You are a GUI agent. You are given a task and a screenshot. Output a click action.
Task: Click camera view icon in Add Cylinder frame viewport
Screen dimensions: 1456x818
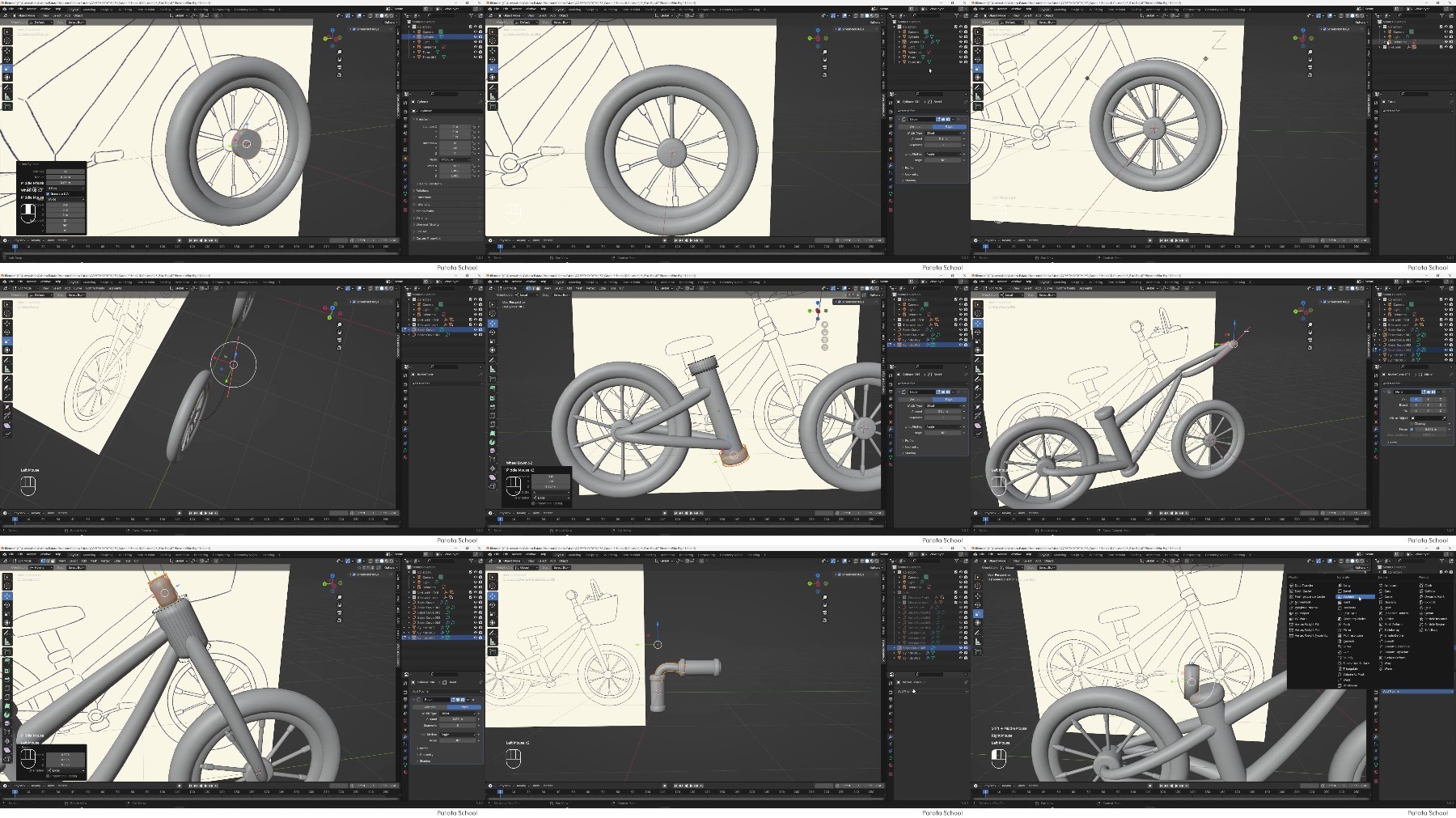(x=340, y=67)
